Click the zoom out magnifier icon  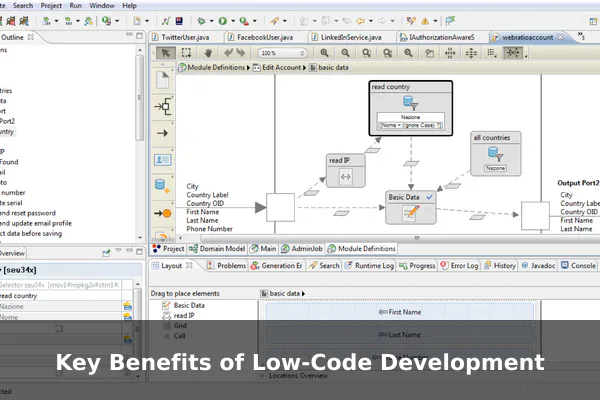tap(345, 53)
